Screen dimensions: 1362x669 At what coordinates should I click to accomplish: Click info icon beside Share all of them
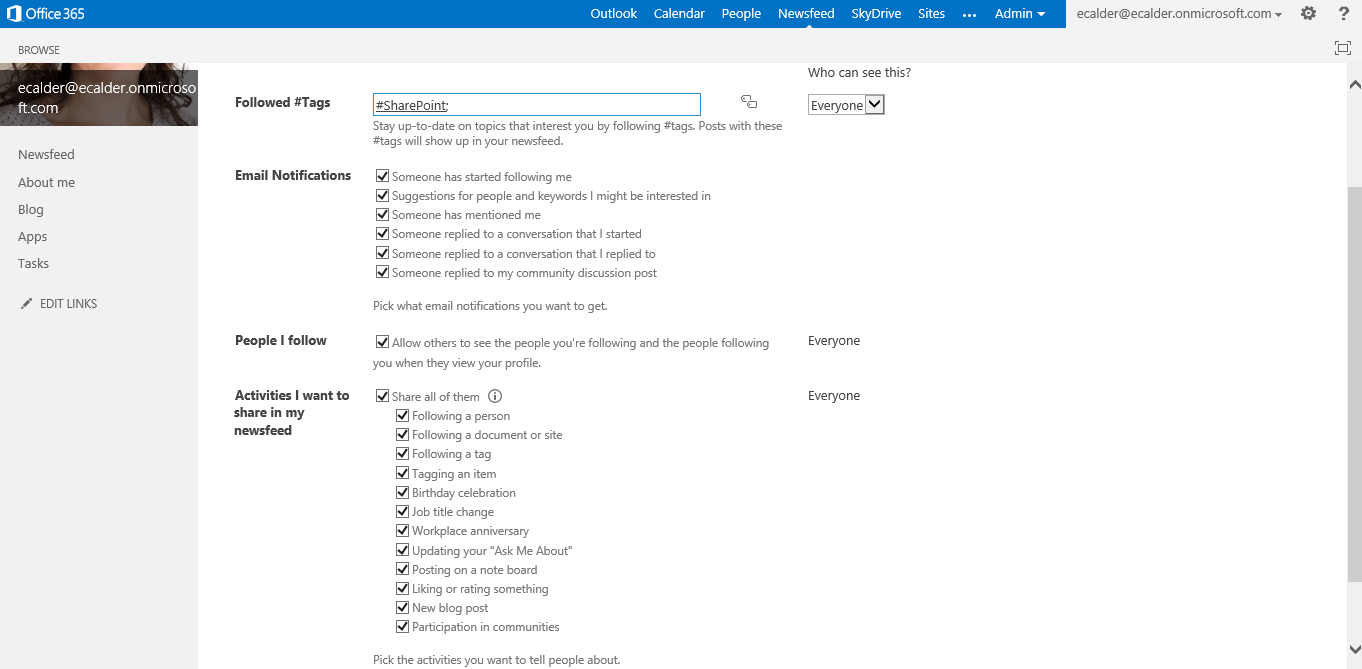pos(495,396)
